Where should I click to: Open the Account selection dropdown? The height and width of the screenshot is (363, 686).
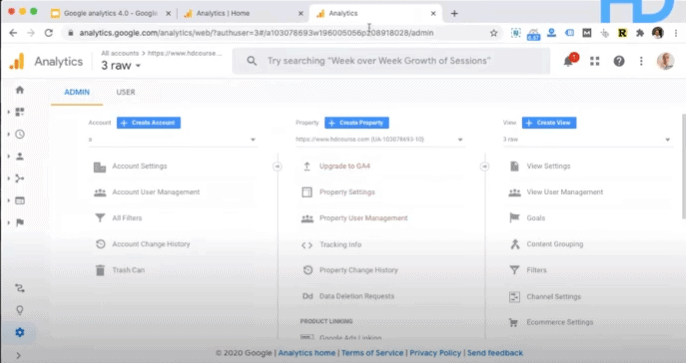(x=172, y=140)
